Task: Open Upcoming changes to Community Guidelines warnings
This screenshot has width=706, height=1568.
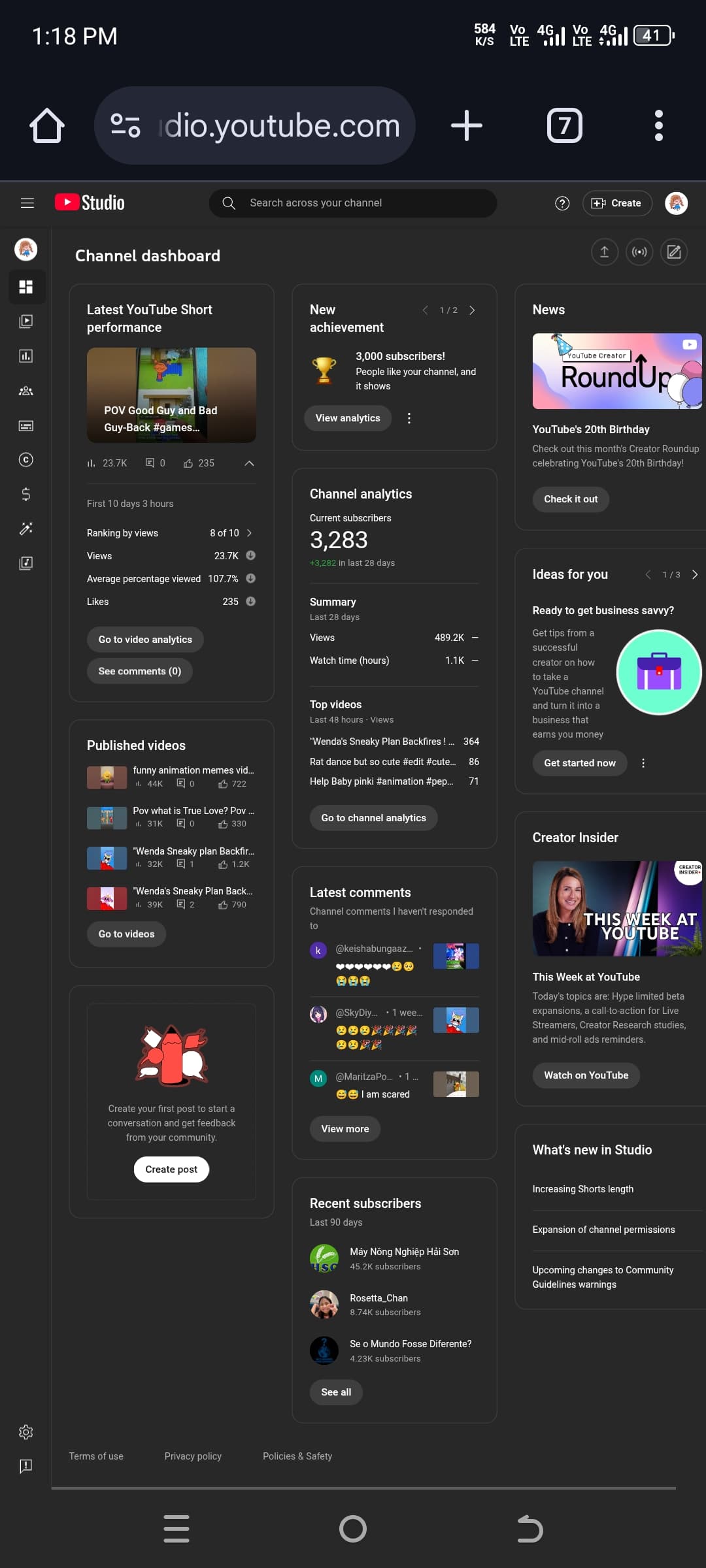Action: pyautogui.click(x=603, y=1277)
